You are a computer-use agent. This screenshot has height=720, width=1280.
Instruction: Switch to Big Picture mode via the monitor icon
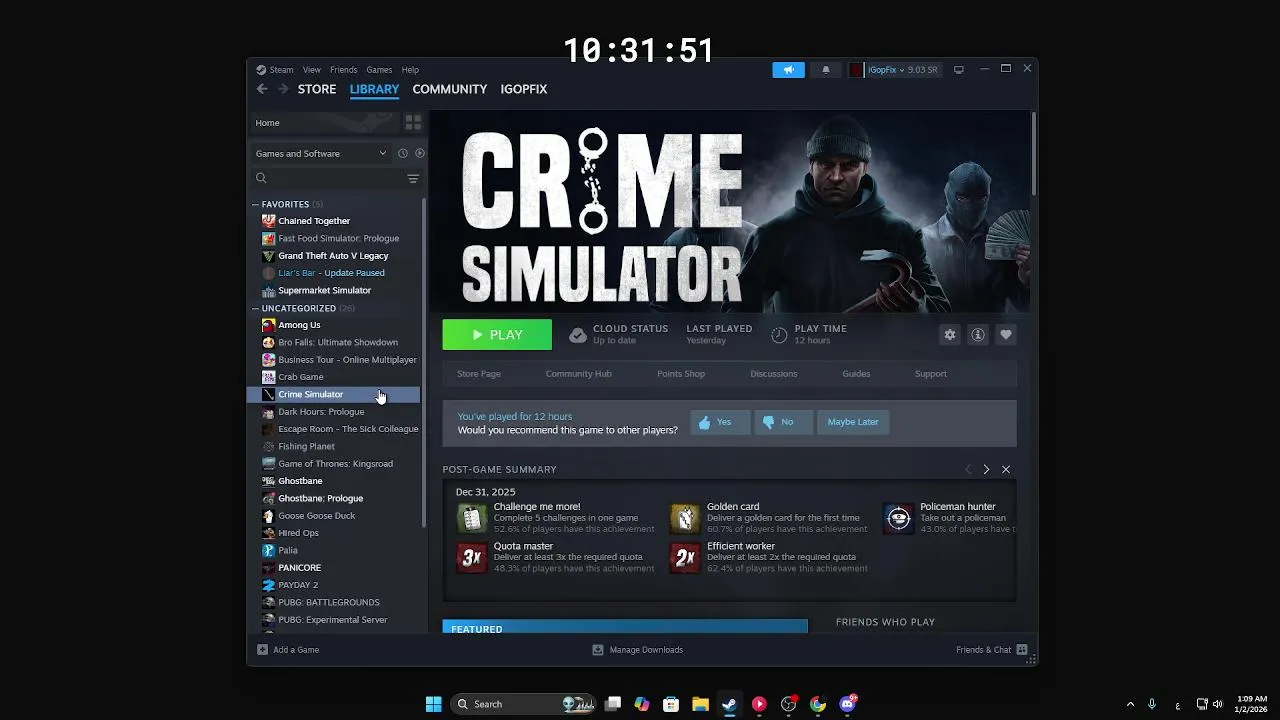(x=959, y=70)
